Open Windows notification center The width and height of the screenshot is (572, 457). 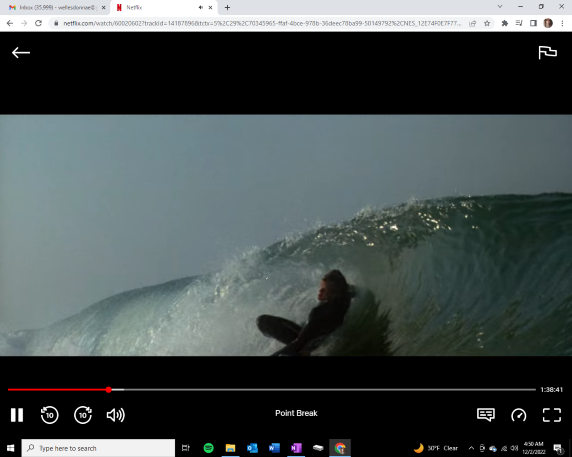(x=558, y=448)
